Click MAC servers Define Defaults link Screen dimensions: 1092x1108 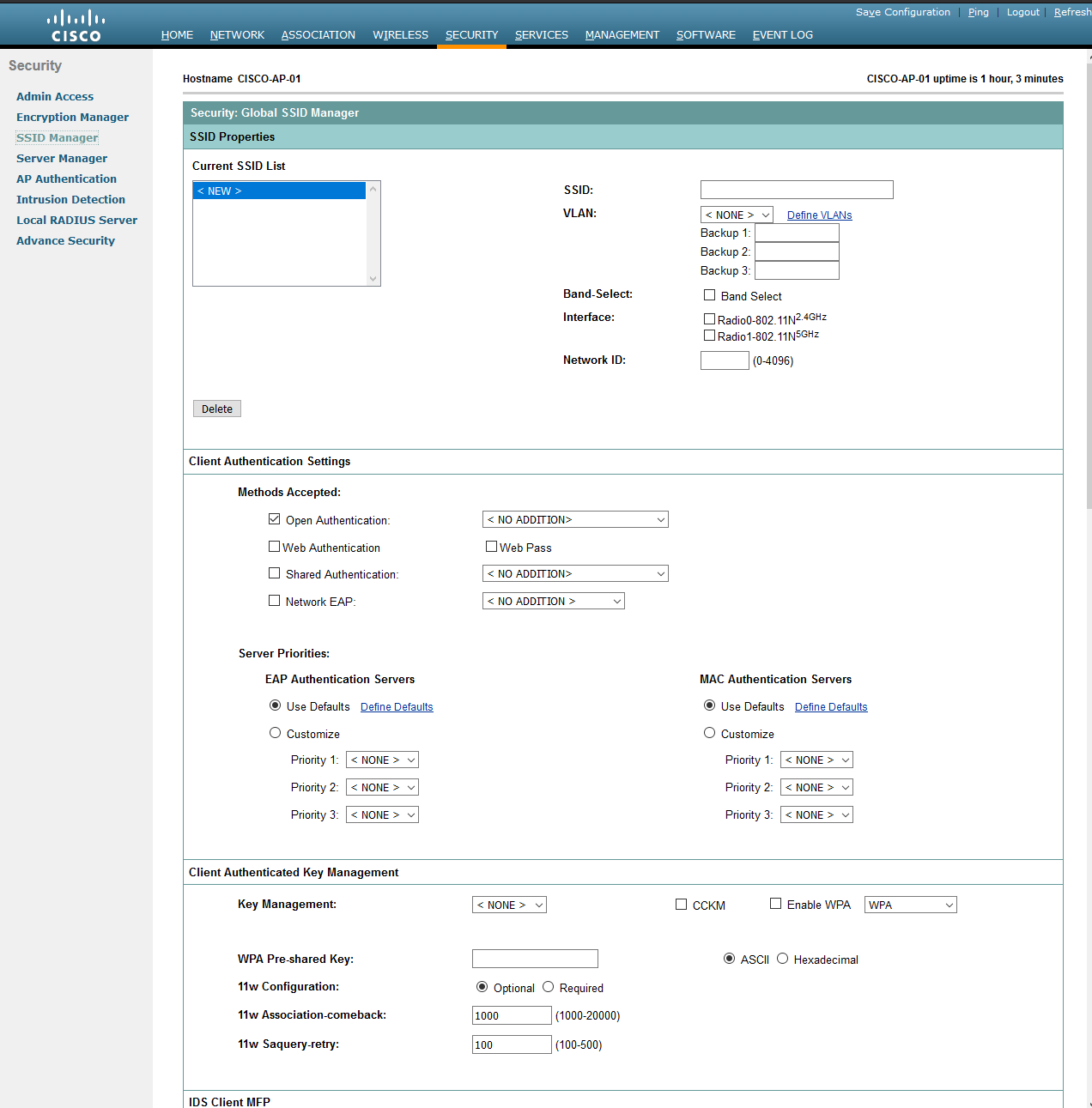pyautogui.click(x=831, y=707)
